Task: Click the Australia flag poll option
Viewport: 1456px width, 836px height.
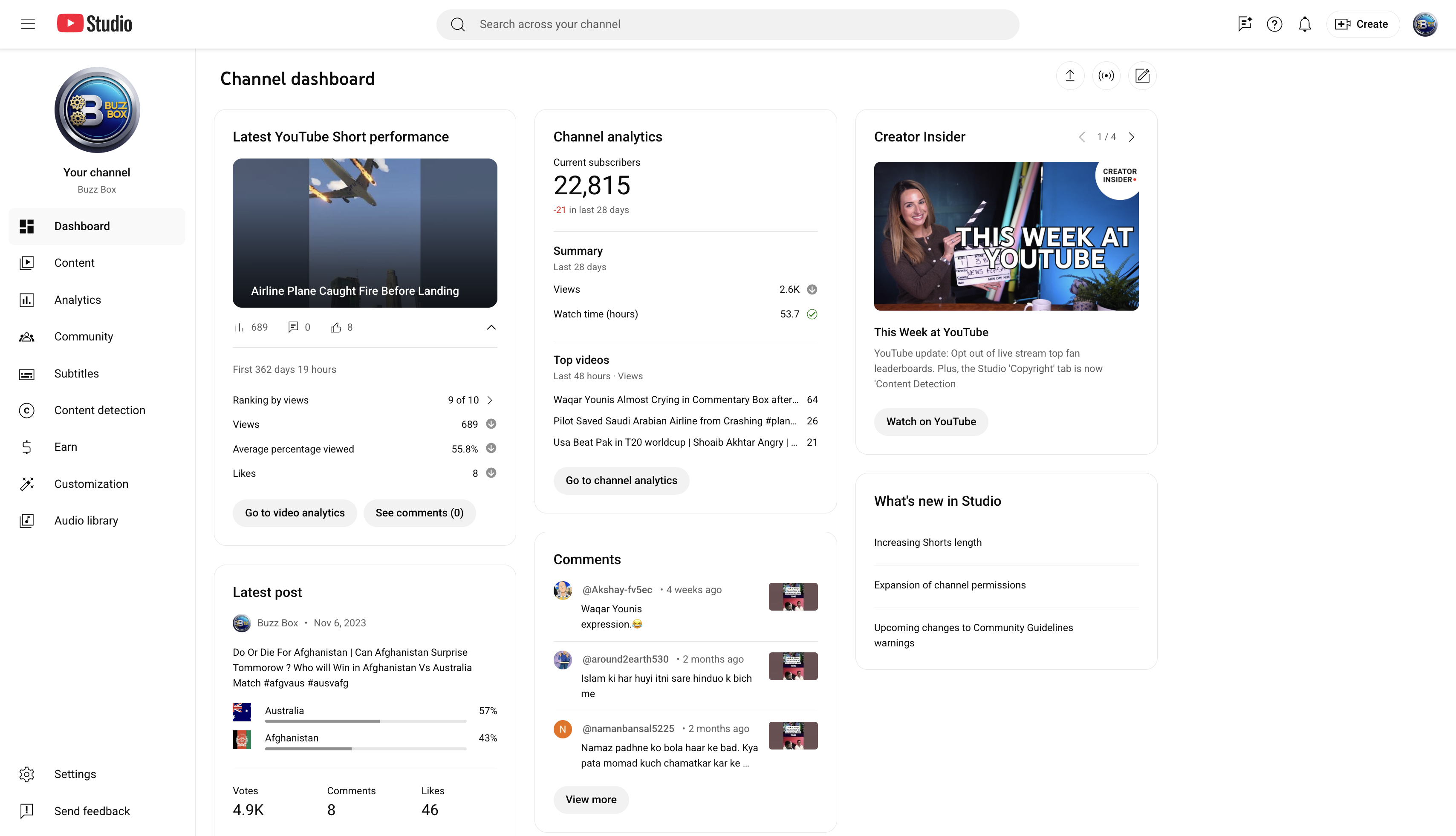Action: coord(242,712)
